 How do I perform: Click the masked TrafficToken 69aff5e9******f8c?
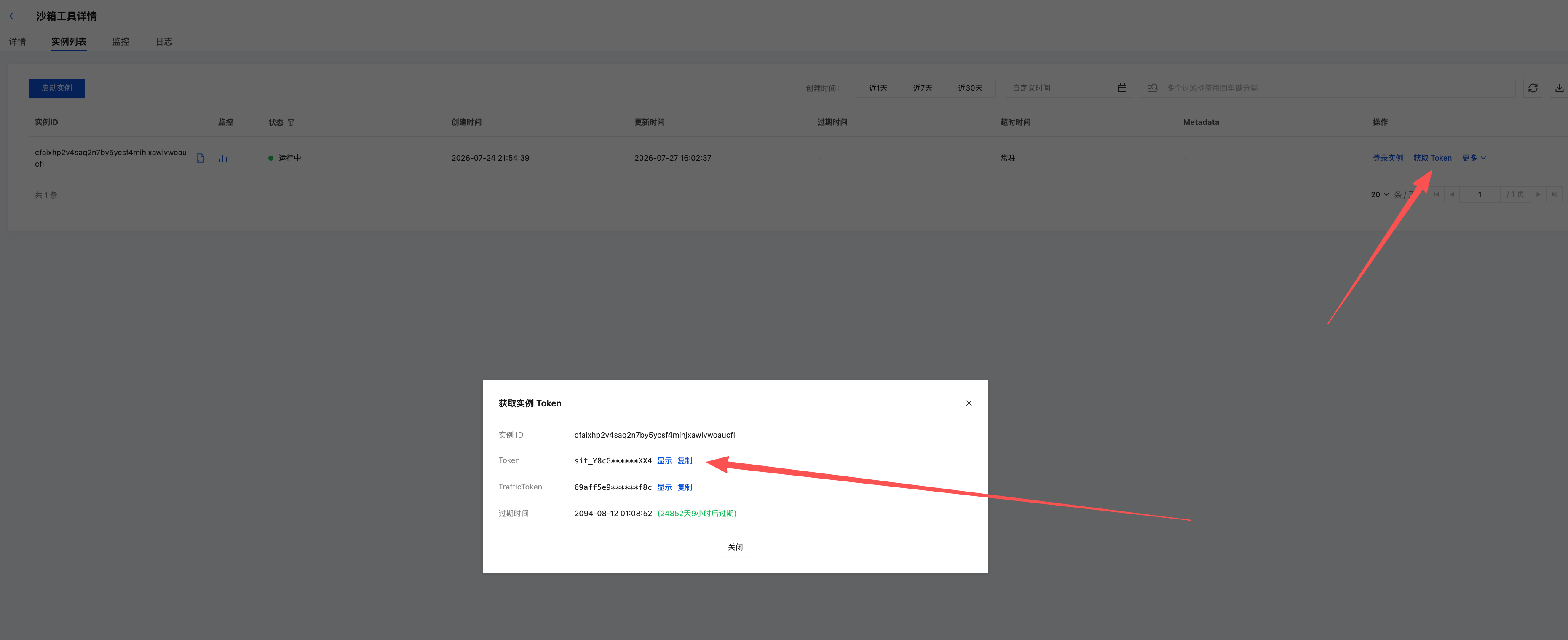click(x=613, y=487)
